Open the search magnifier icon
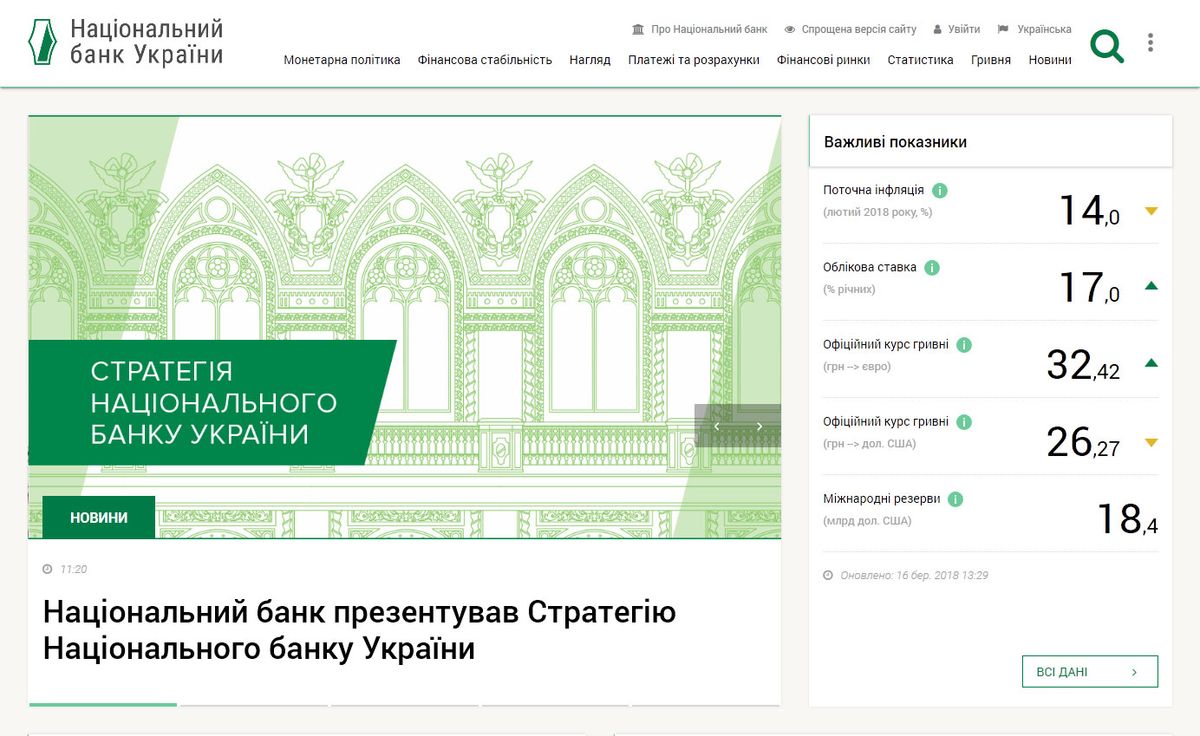 point(1107,46)
